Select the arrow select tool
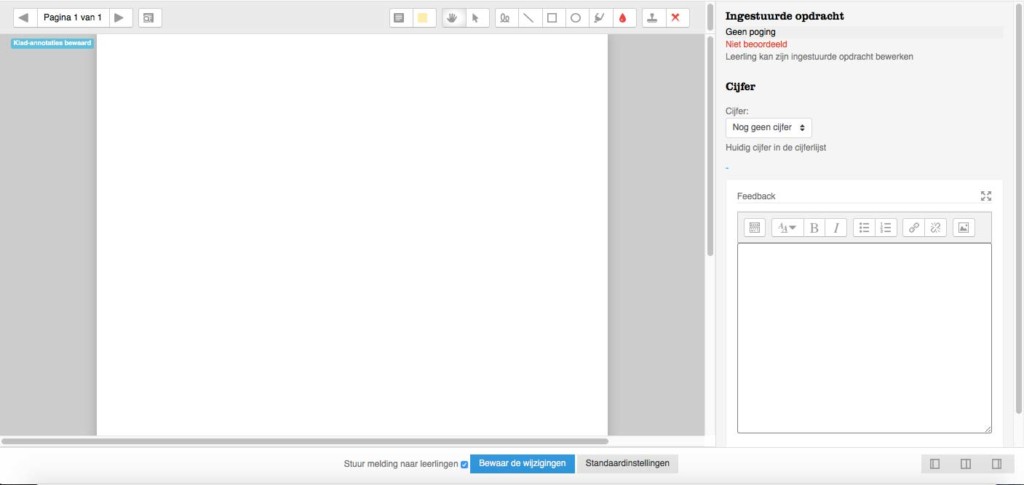Viewport: 1024px width, 485px height. pos(475,18)
